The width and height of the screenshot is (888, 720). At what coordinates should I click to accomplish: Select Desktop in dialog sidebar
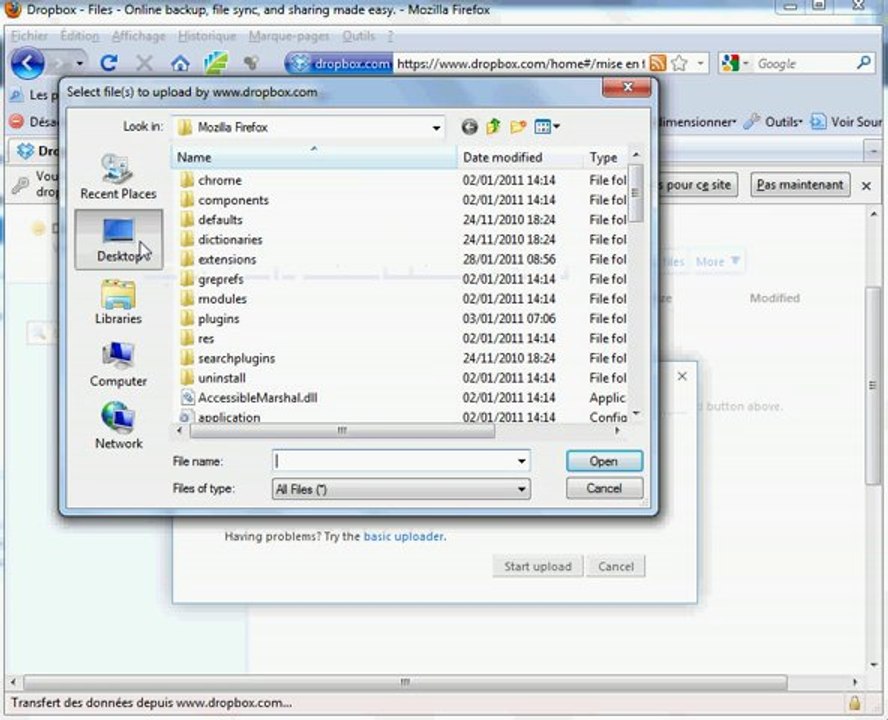coord(118,239)
